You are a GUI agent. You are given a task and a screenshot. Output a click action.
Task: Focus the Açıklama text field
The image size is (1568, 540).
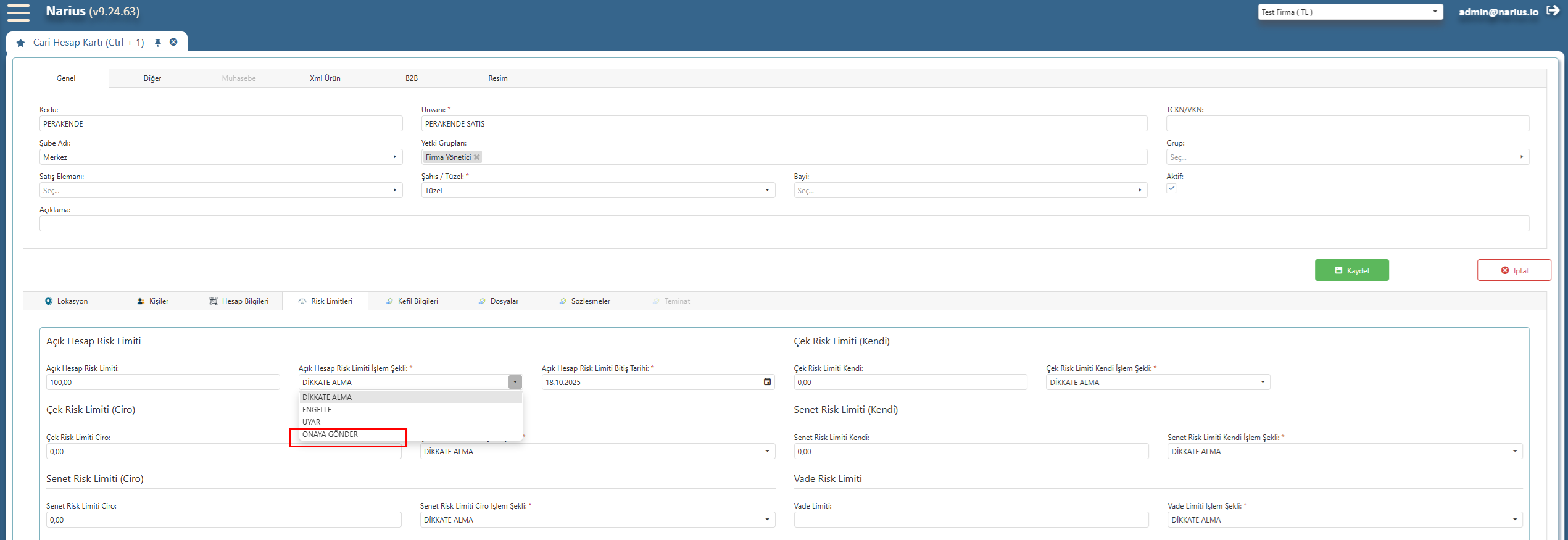click(x=784, y=223)
